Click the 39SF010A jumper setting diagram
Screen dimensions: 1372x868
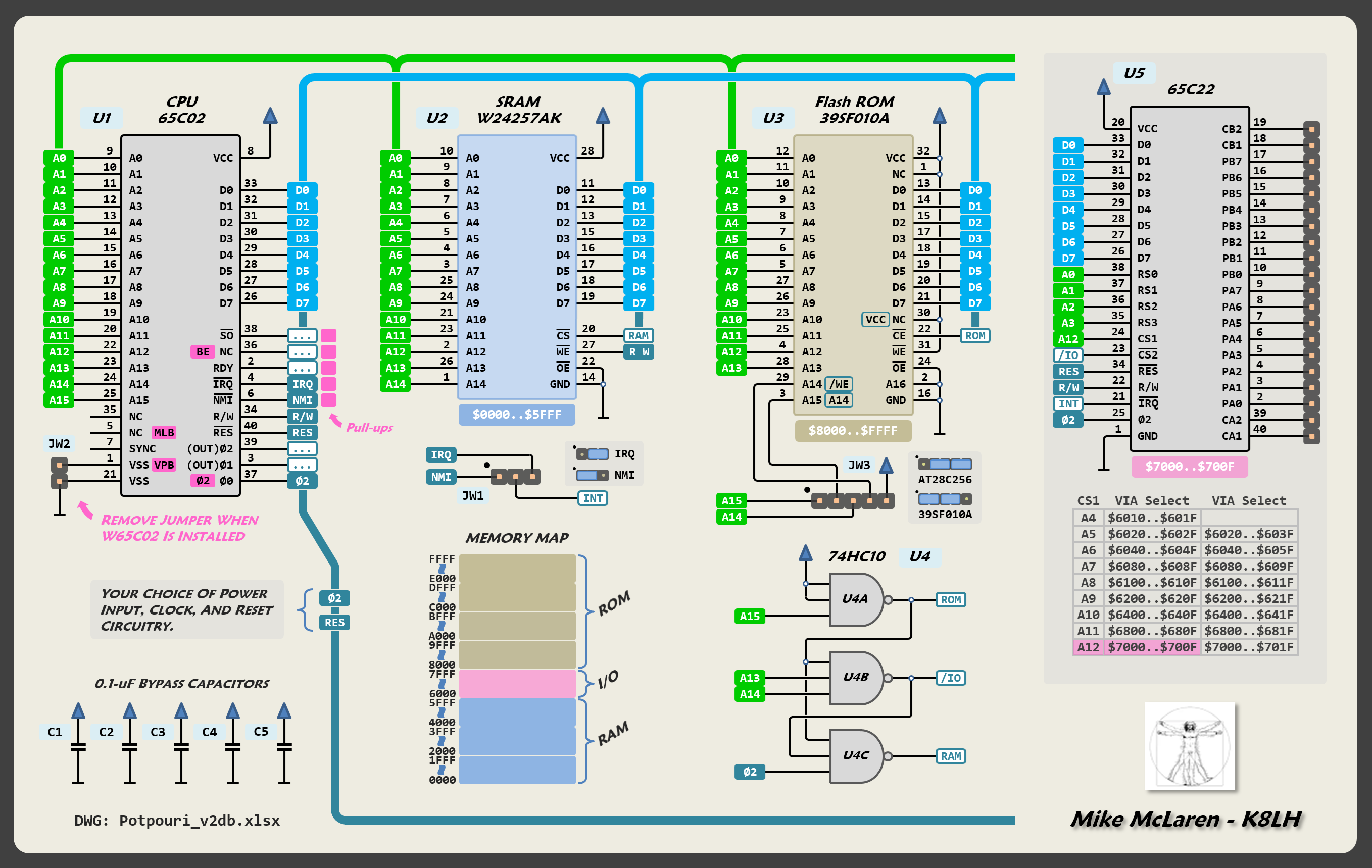(945, 499)
